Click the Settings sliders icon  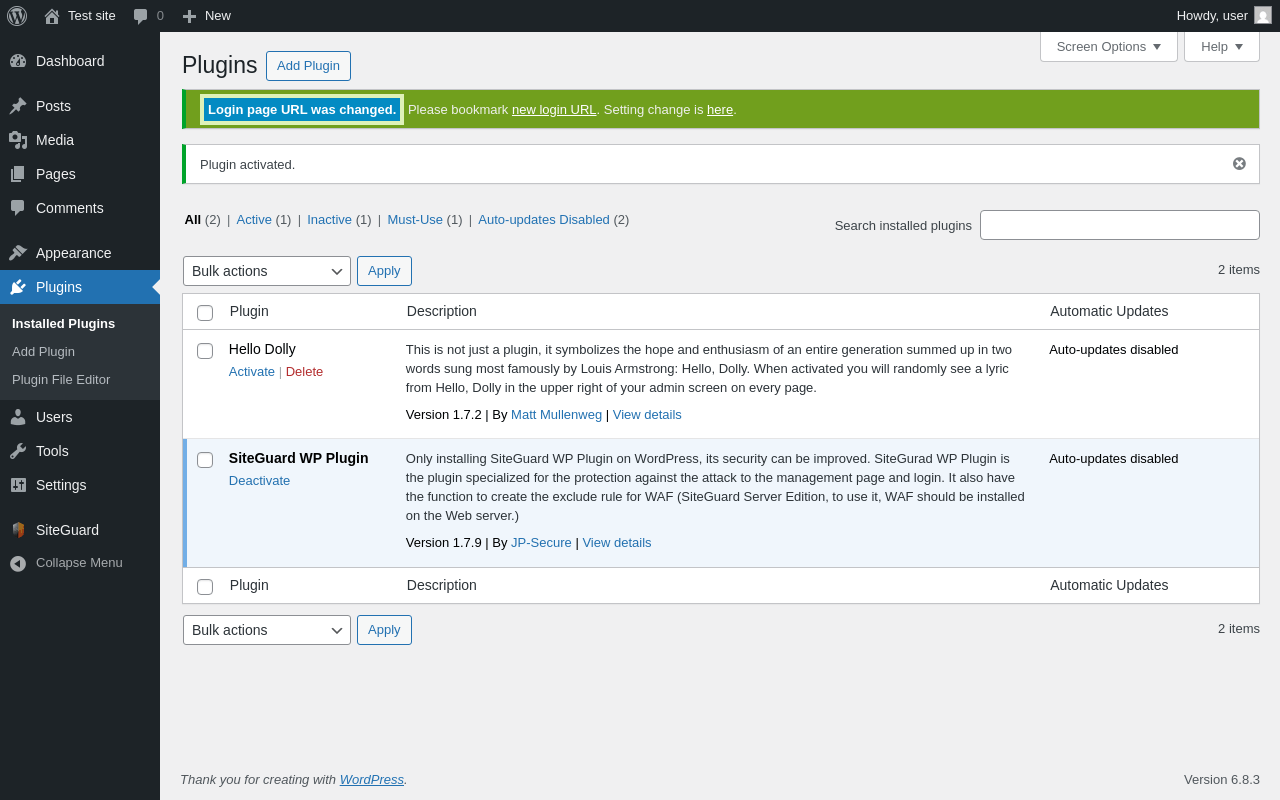click(18, 485)
